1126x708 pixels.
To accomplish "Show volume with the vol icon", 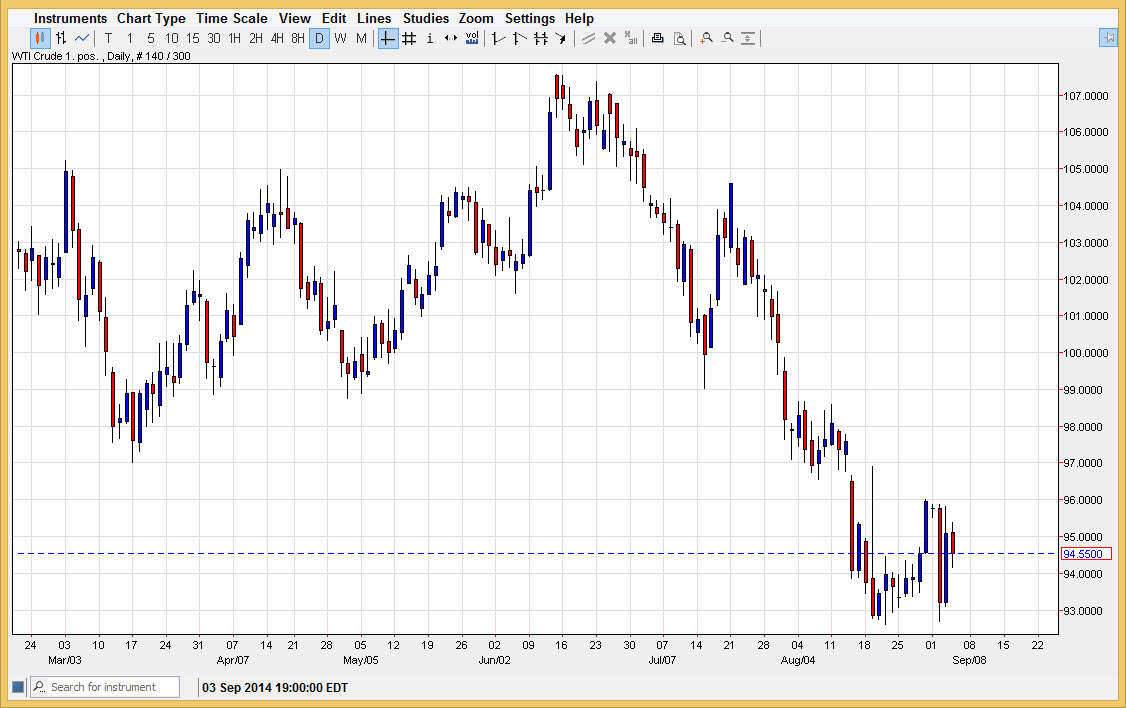I will (x=471, y=38).
